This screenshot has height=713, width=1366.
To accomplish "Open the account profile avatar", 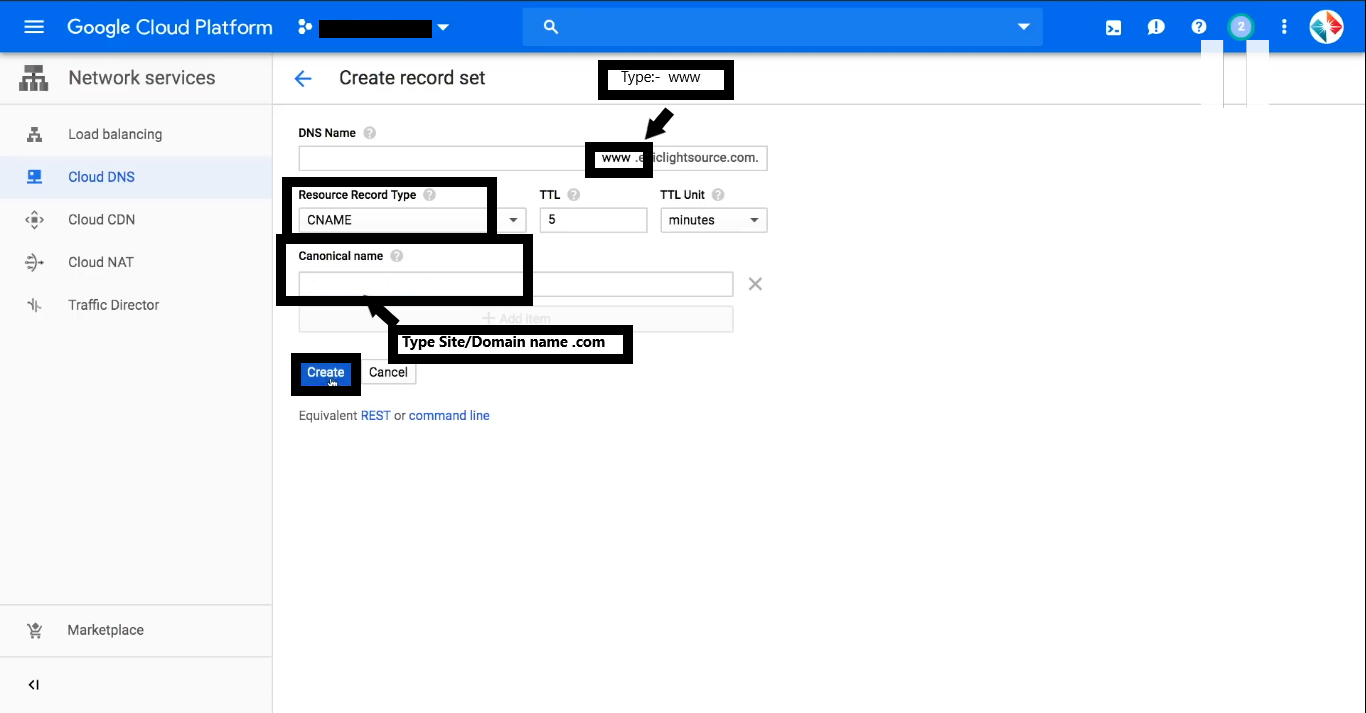I will point(1326,26).
